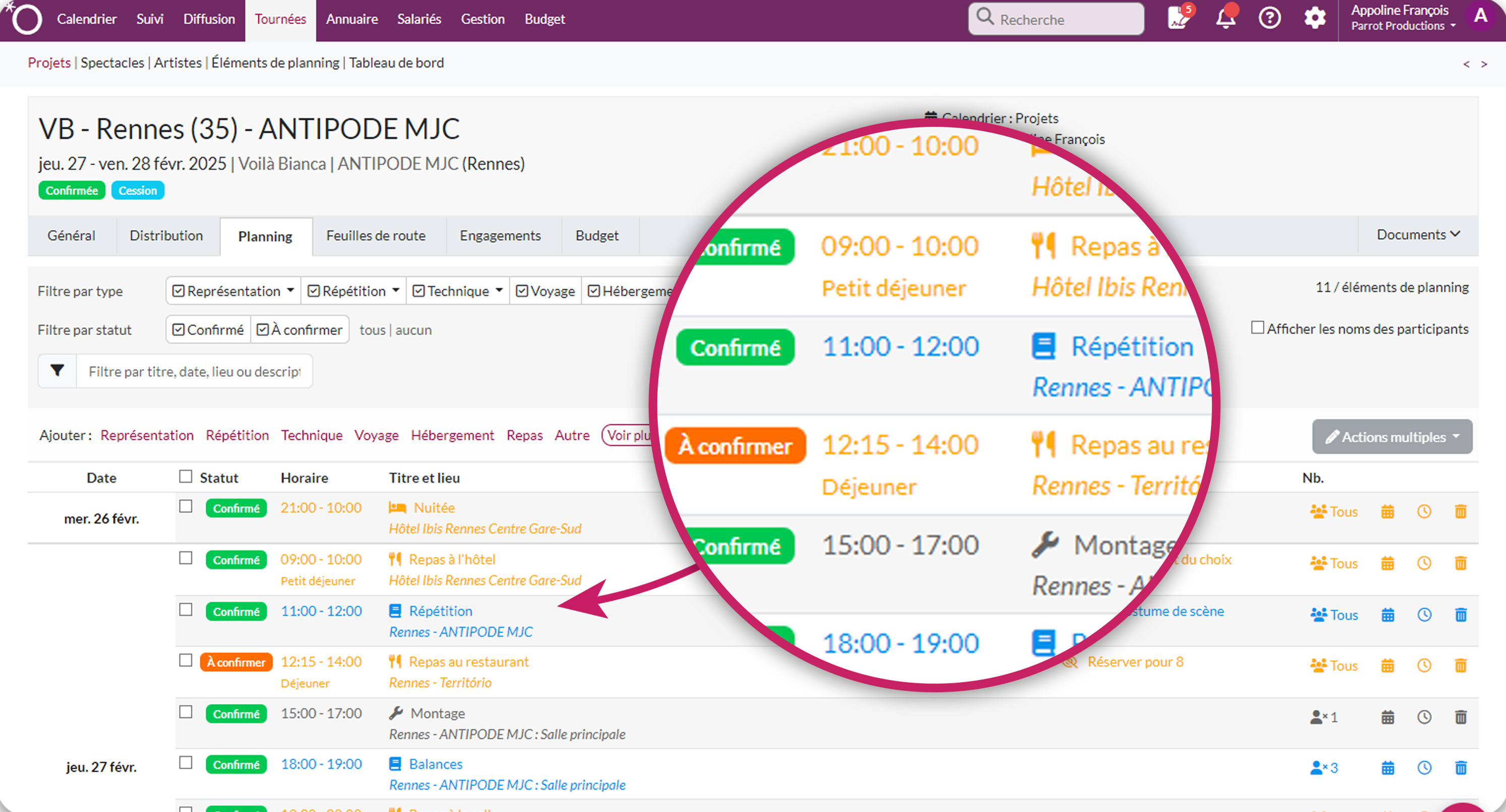This screenshot has height=812, width=1506.
Task: Open the Parrot Productions account dropdown
Action: pos(1403,26)
